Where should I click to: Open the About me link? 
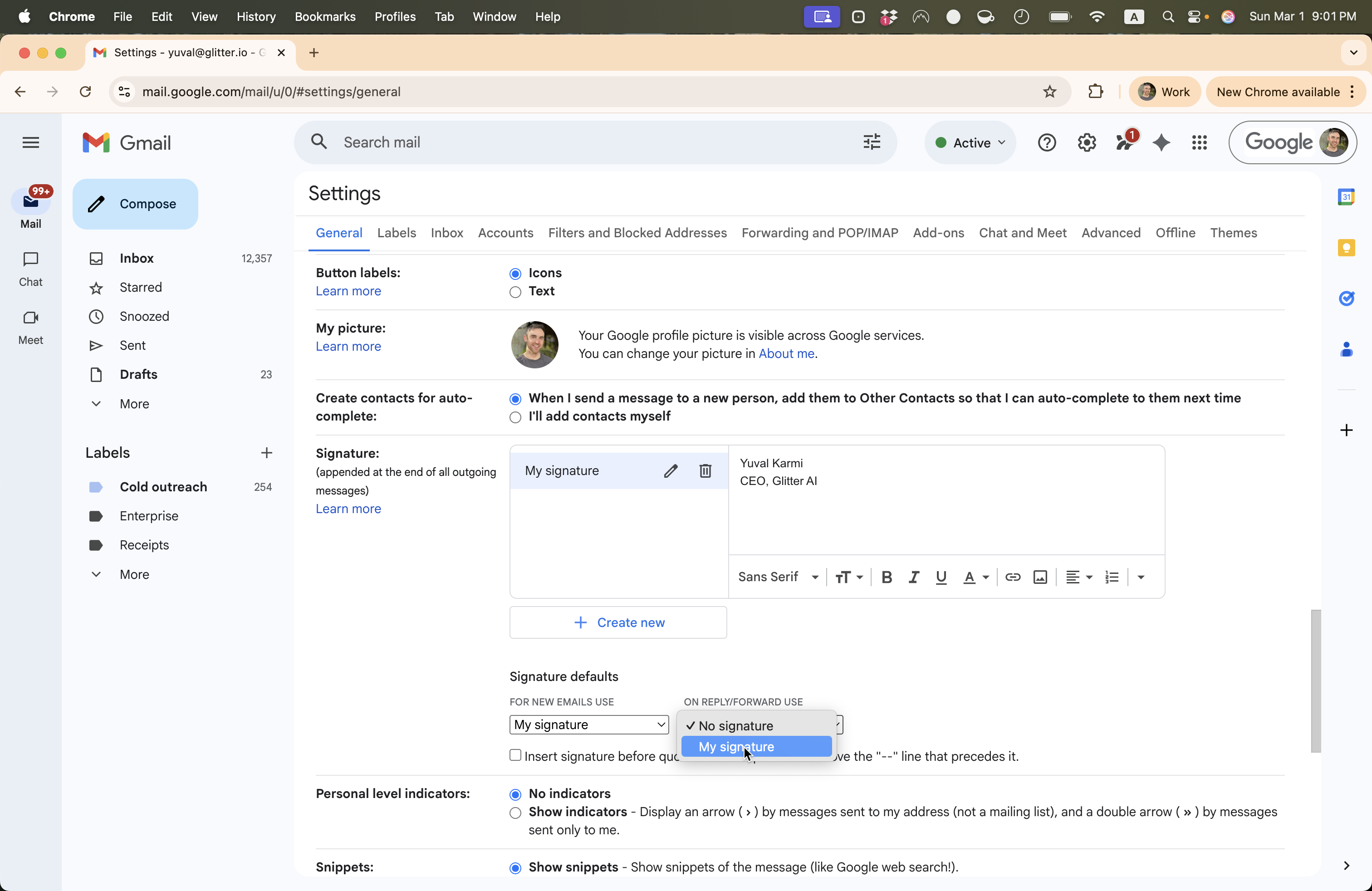pyautogui.click(x=786, y=353)
